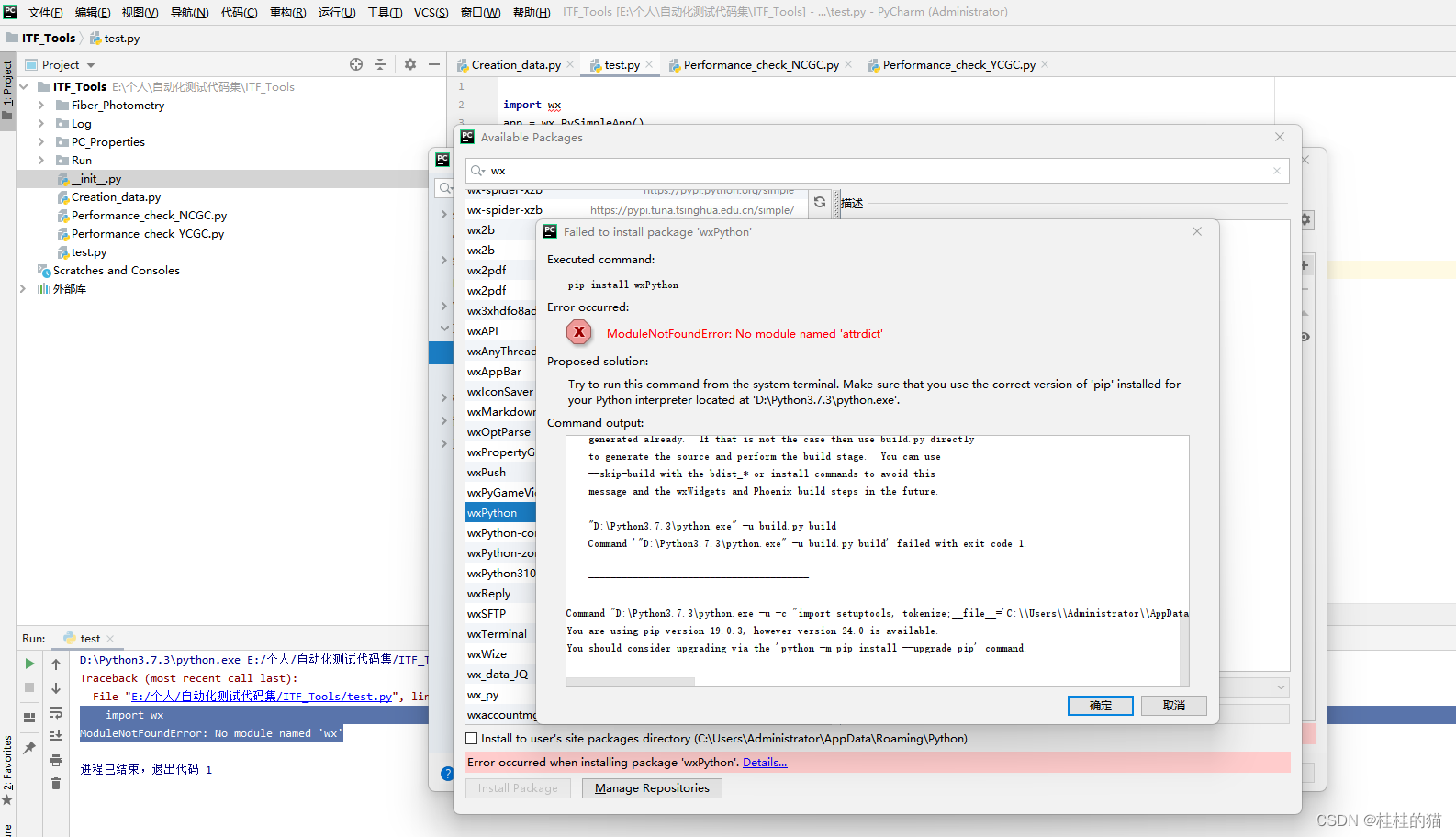Close the Failed to install package dialog
1456x837 pixels.
[1197, 231]
